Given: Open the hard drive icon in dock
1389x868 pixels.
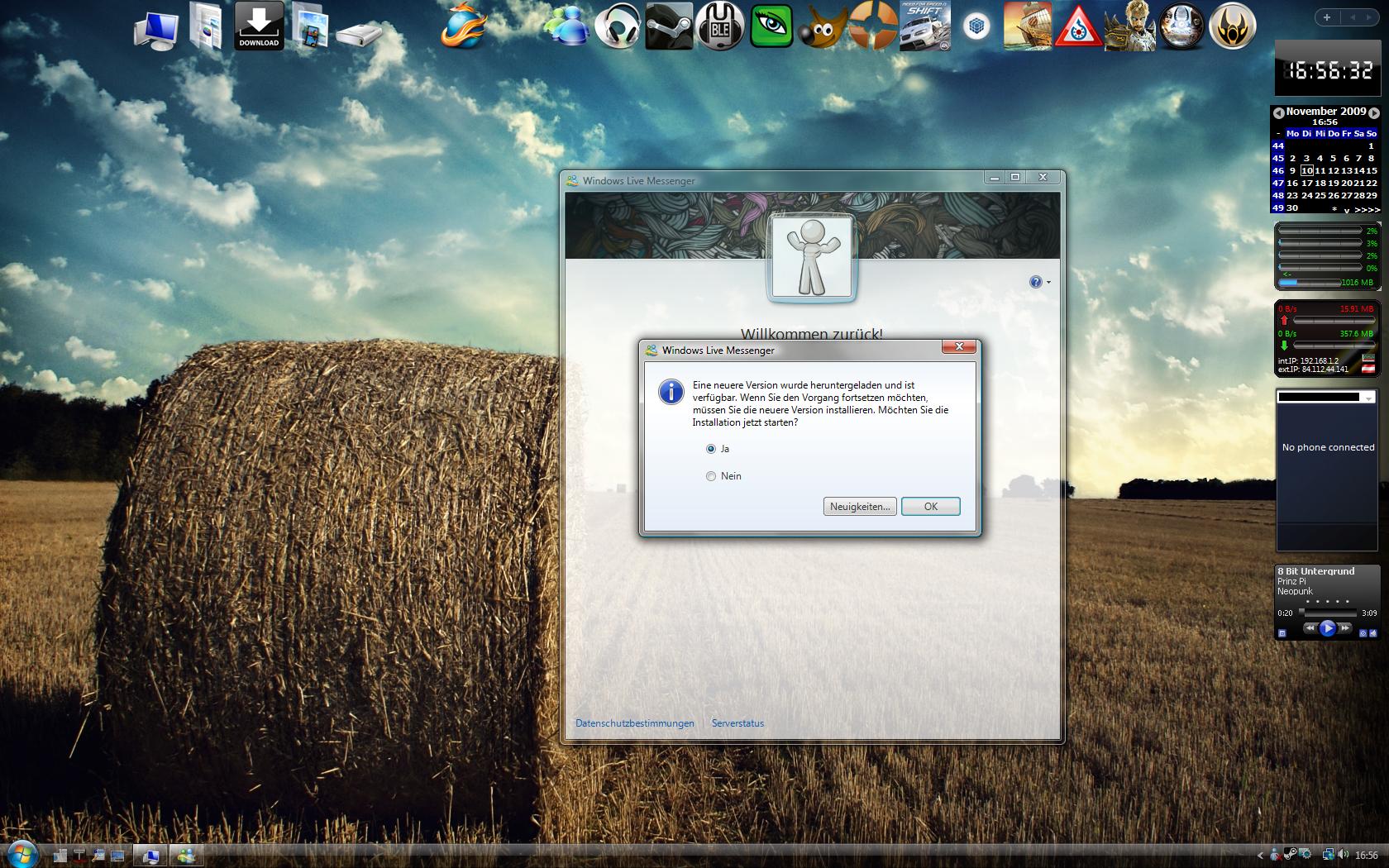Looking at the screenshot, I should [360, 35].
